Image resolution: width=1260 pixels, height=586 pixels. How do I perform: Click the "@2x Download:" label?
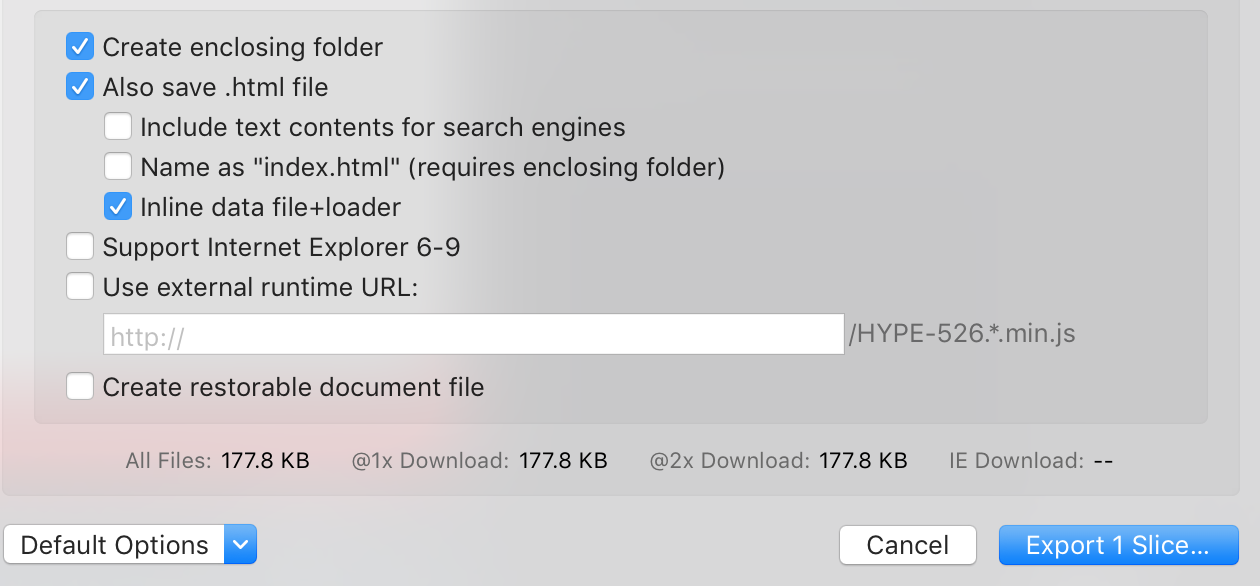tap(729, 461)
